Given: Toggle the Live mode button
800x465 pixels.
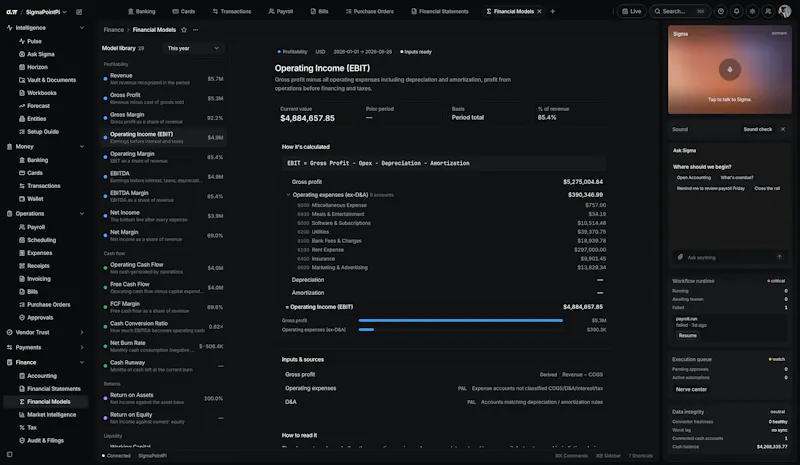Looking at the screenshot, I should [x=632, y=11].
